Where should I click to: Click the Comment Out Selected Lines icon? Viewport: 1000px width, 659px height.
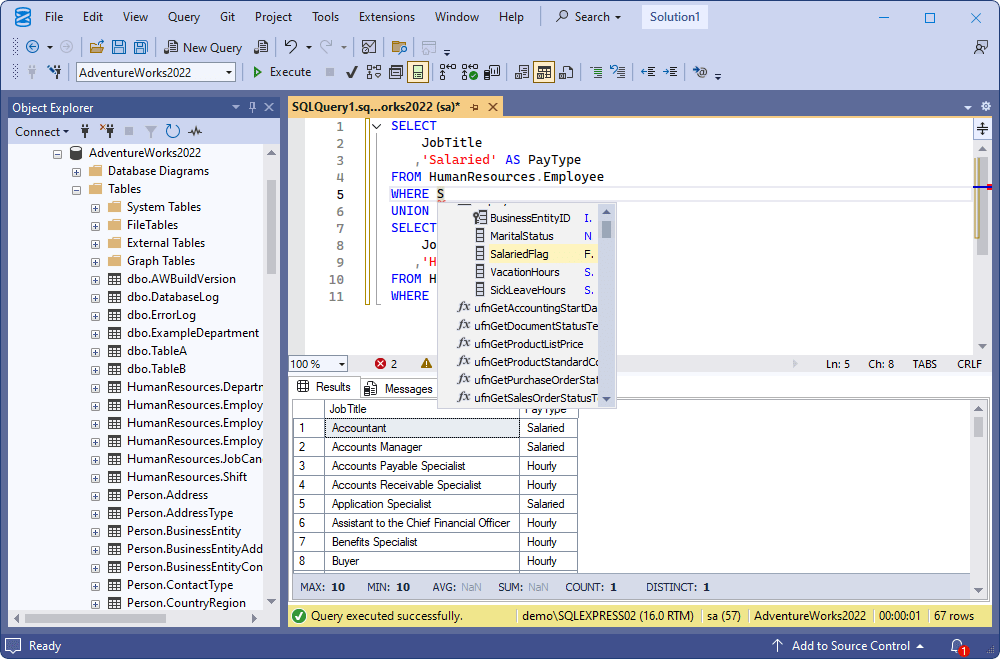coord(597,71)
